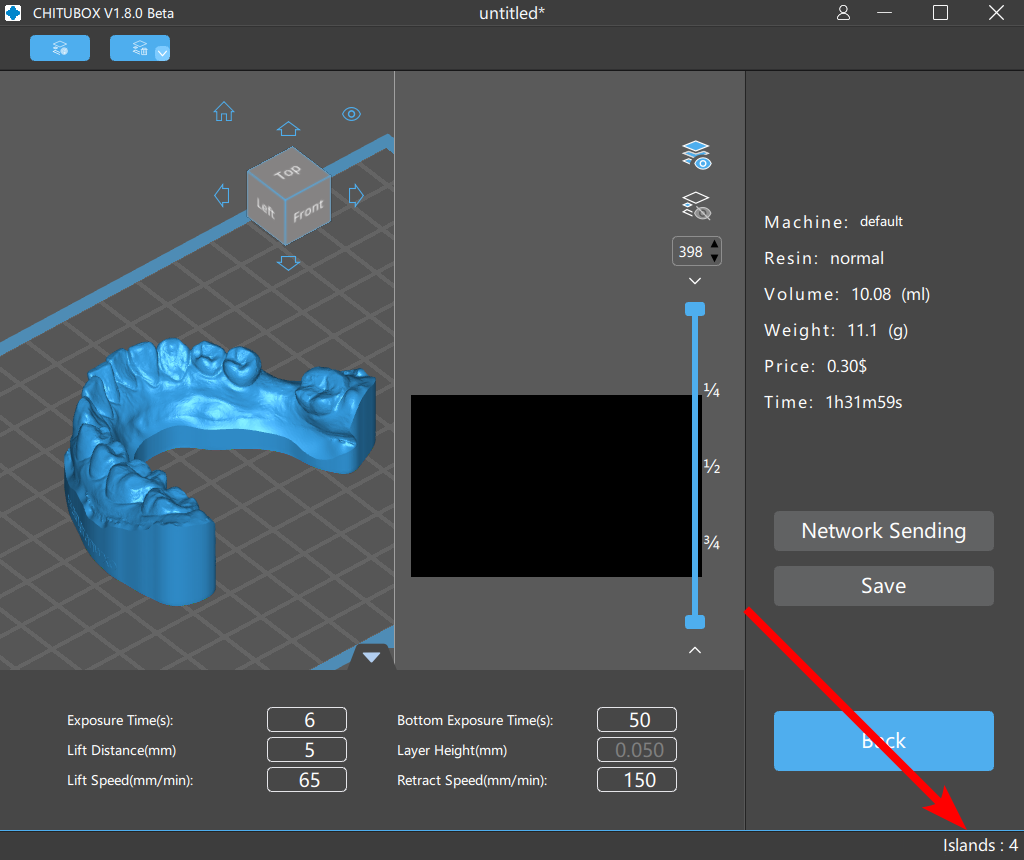Screen dimensions: 1024x860
Task: Click the Retract Speed field
Action: pyautogui.click(x=637, y=780)
